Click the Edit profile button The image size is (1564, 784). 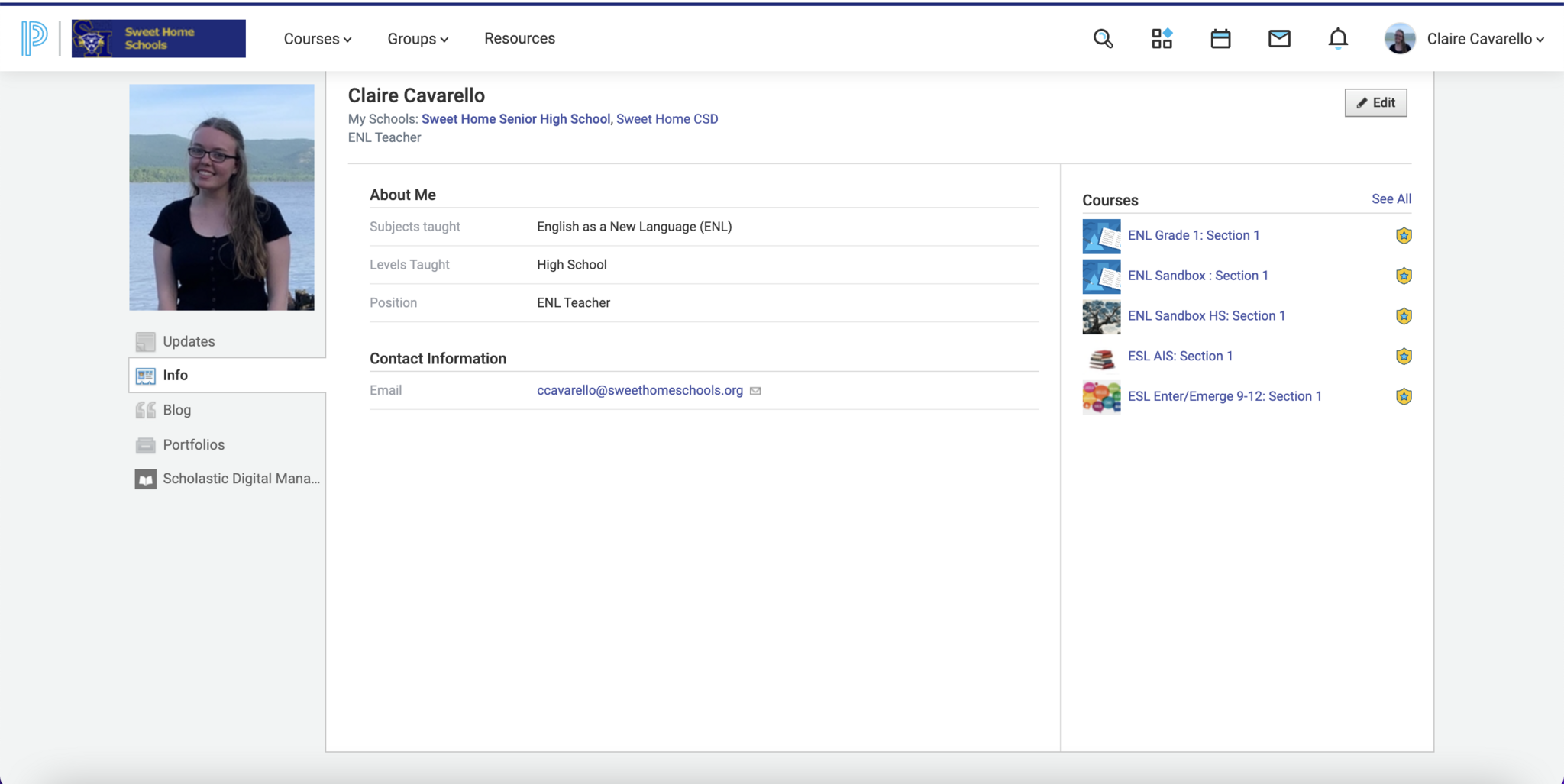point(1375,103)
